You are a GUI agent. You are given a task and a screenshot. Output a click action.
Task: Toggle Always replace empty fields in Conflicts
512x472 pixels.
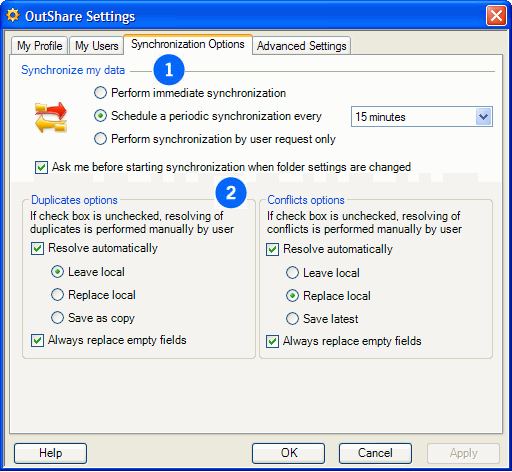click(x=272, y=341)
